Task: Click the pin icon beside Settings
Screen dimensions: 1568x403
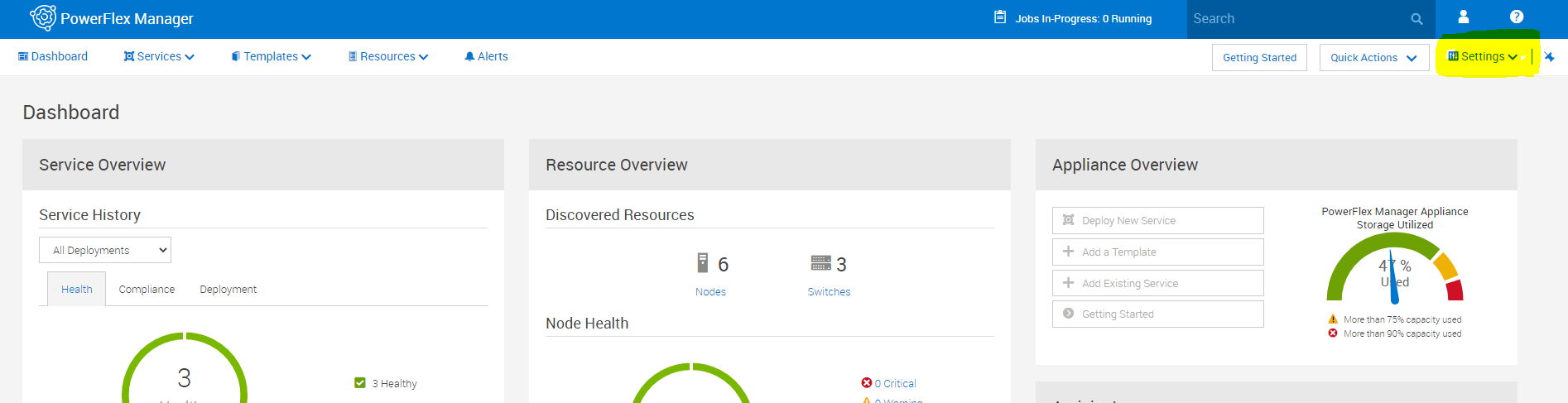Action: click(1549, 57)
